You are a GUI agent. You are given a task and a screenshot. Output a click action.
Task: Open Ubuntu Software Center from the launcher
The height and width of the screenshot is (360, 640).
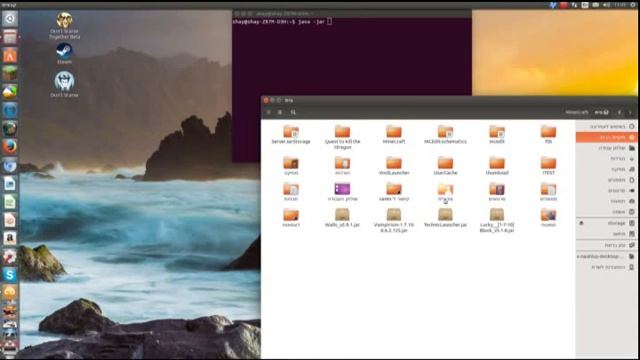(9, 55)
